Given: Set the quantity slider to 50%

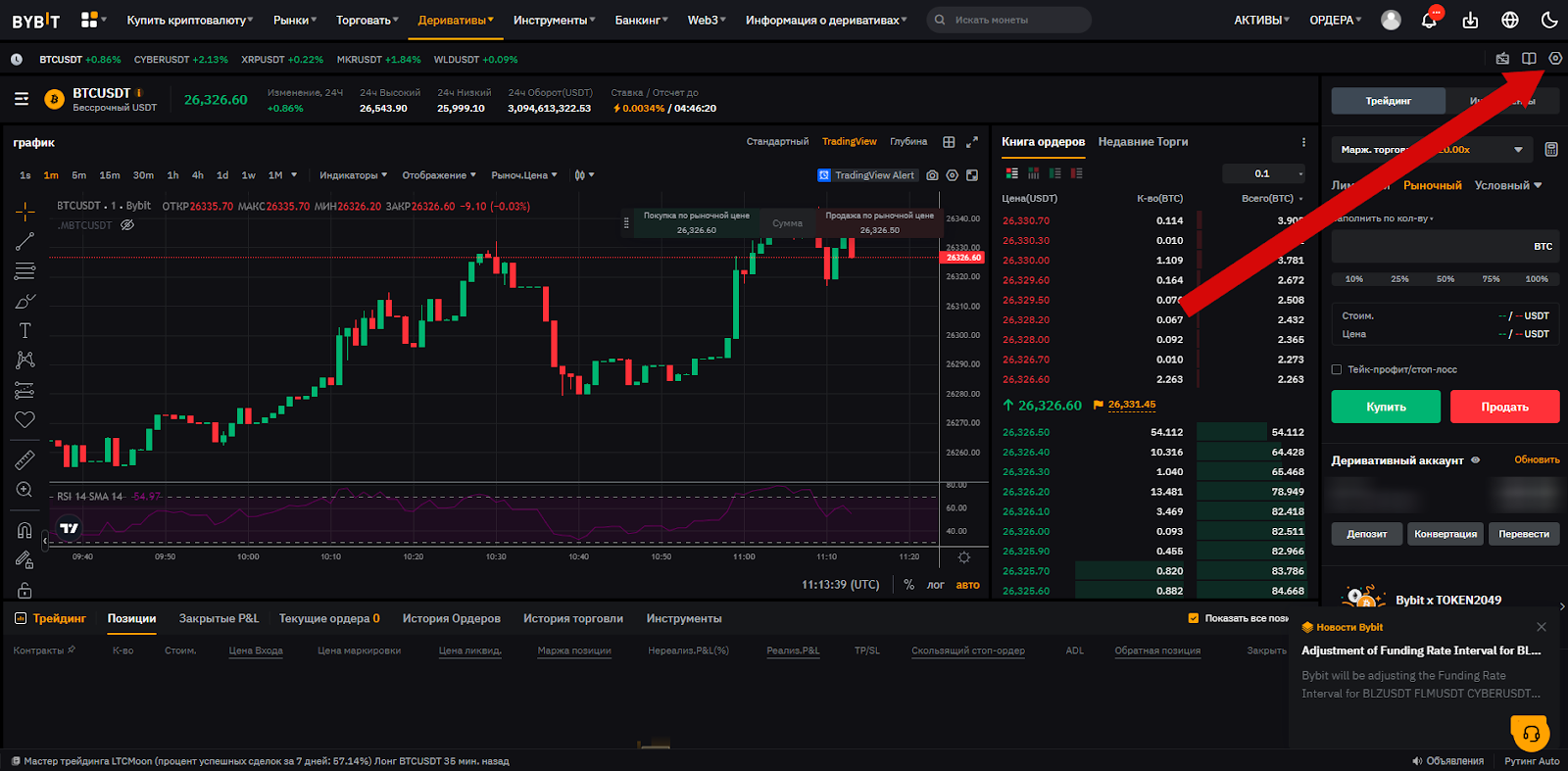Looking at the screenshot, I should [1445, 279].
